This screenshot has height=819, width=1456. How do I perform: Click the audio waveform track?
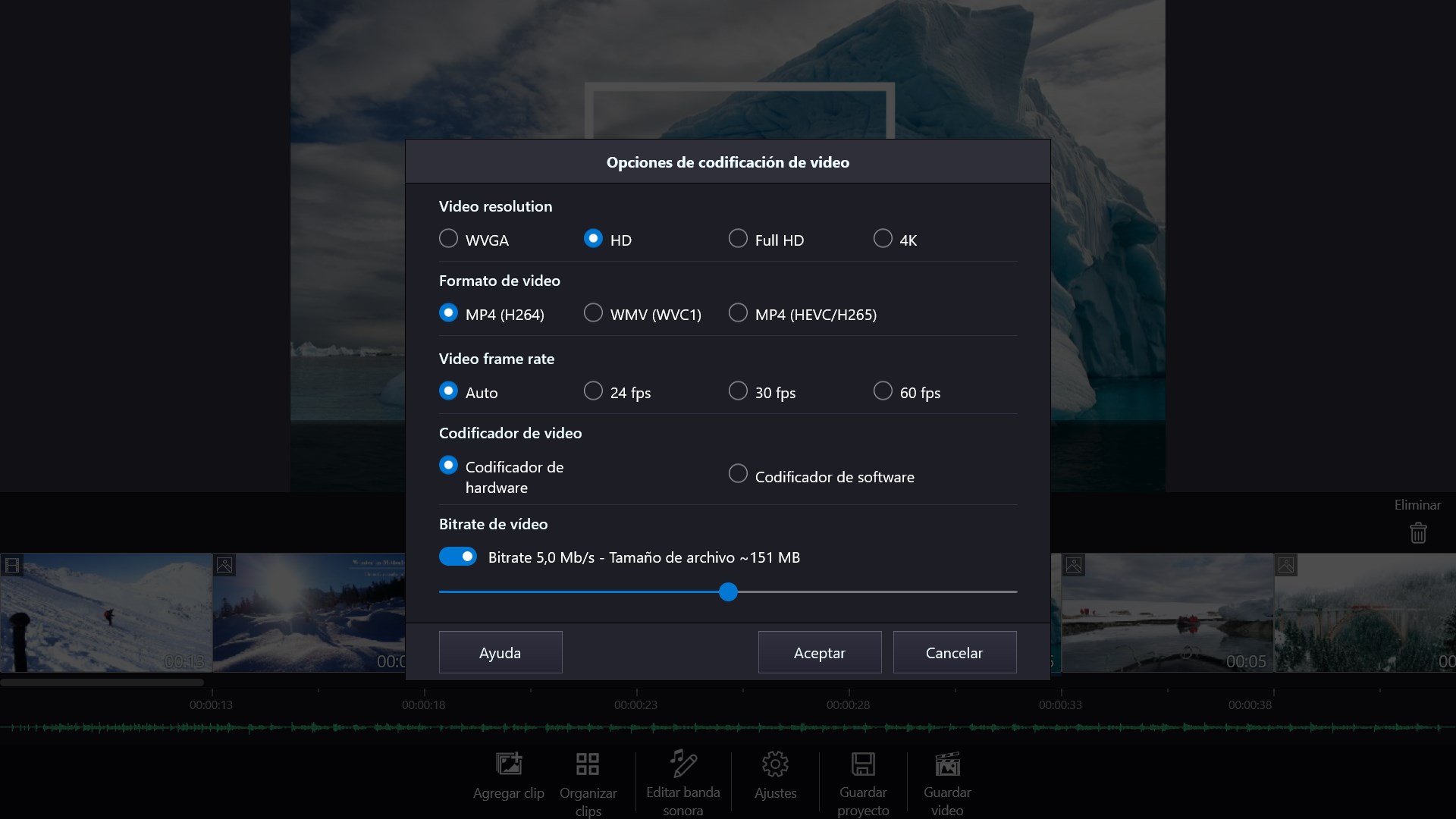[728, 728]
